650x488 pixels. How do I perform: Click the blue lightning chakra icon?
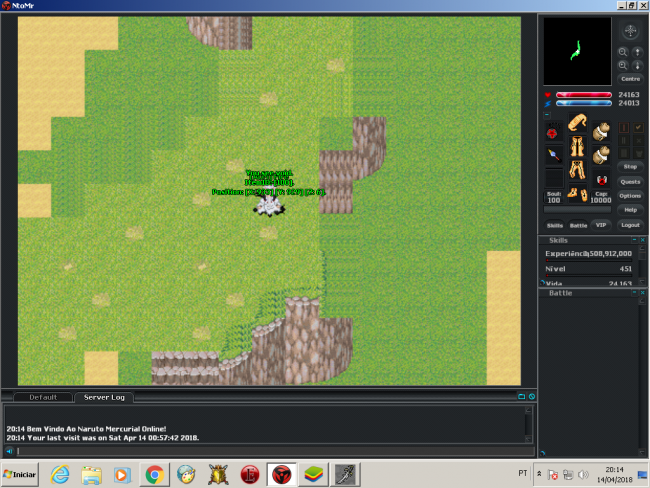click(x=548, y=103)
